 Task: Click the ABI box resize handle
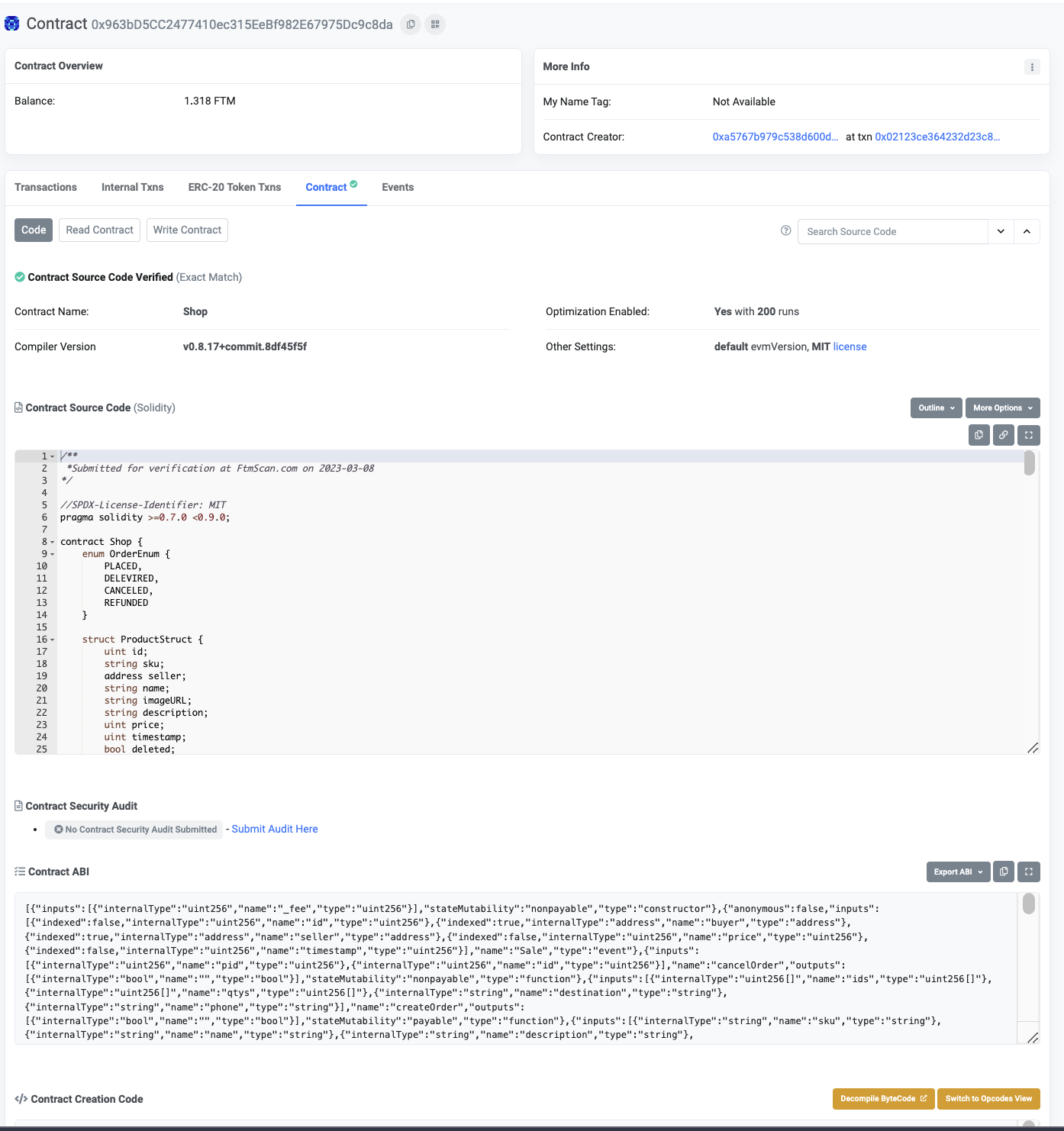click(1032, 1038)
